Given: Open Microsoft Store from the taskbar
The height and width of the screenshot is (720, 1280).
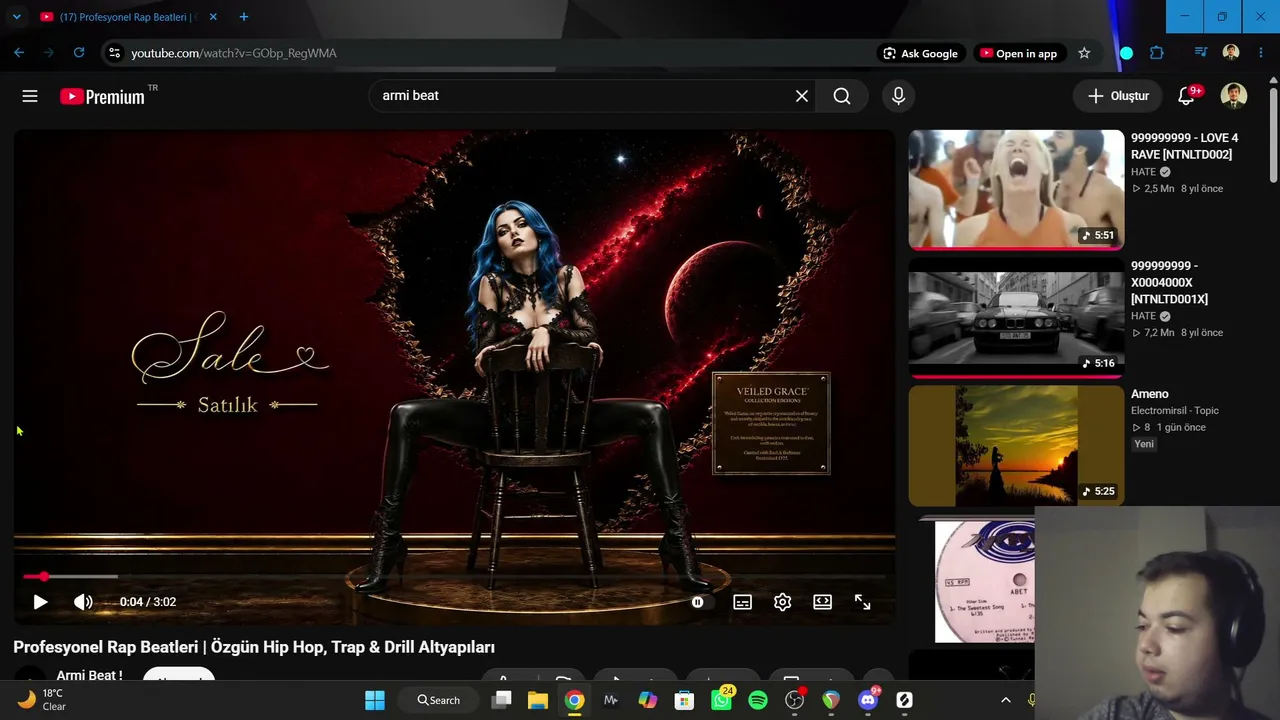Looking at the screenshot, I should coord(684,700).
